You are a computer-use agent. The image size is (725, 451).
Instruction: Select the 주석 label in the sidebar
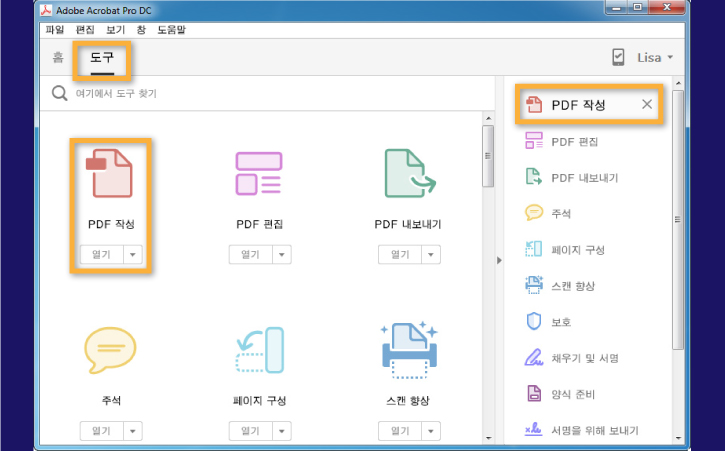(x=561, y=214)
